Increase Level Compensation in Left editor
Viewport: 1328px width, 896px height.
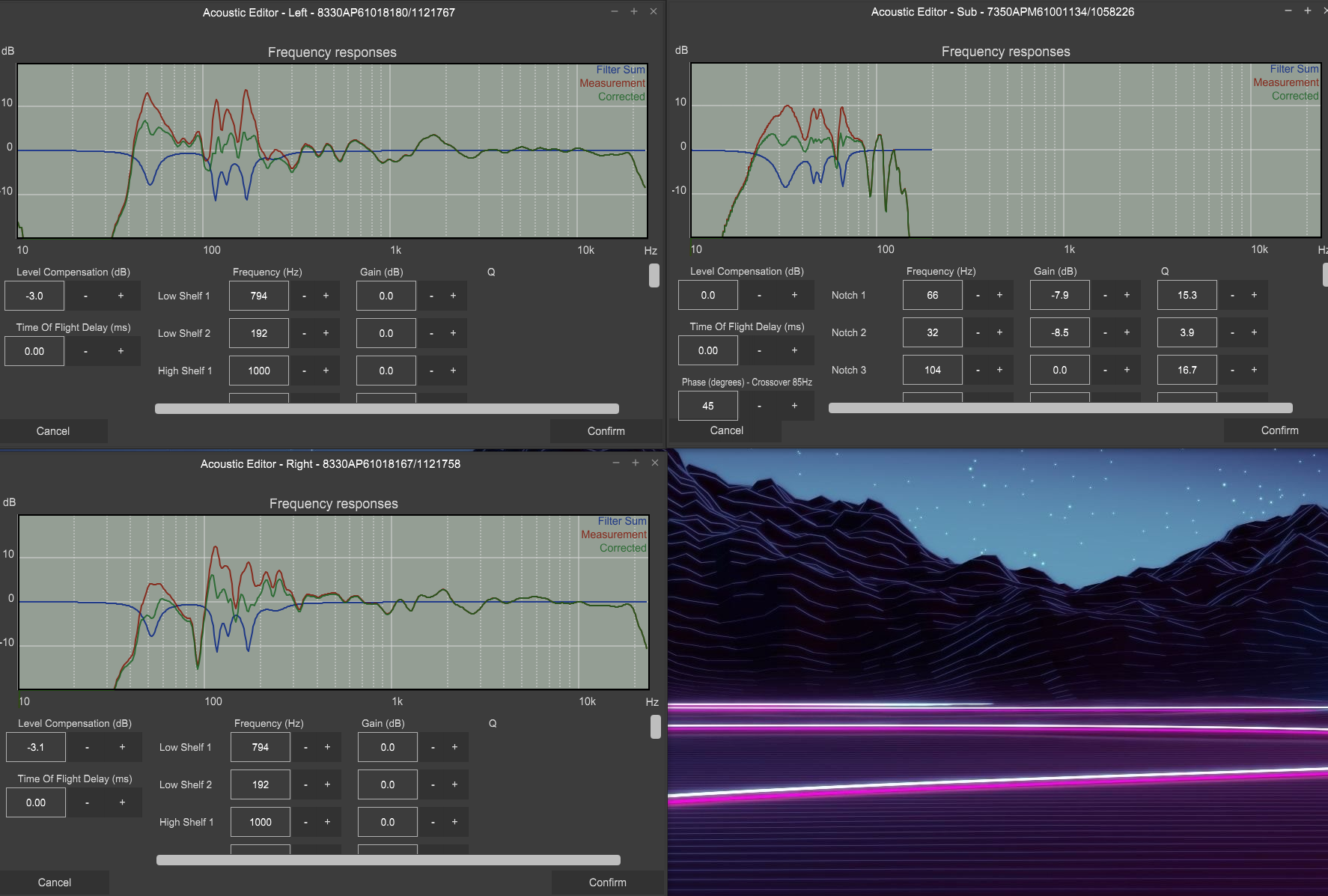(x=121, y=296)
